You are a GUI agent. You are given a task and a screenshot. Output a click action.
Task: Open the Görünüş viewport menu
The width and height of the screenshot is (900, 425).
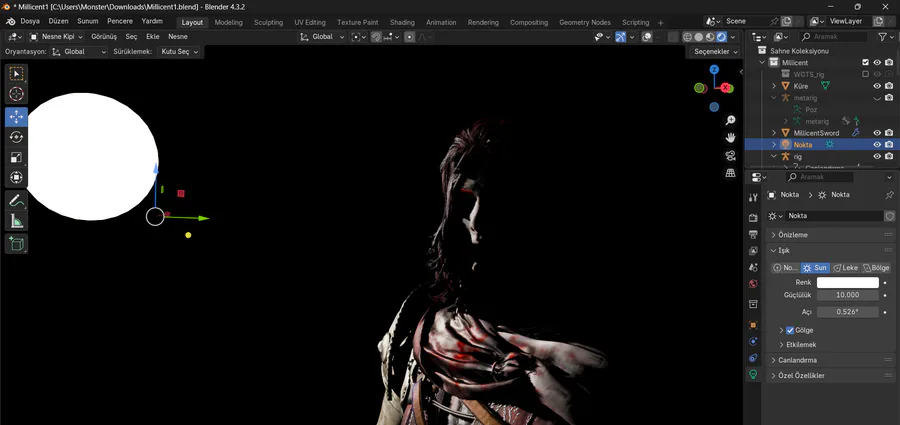[104, 37]
